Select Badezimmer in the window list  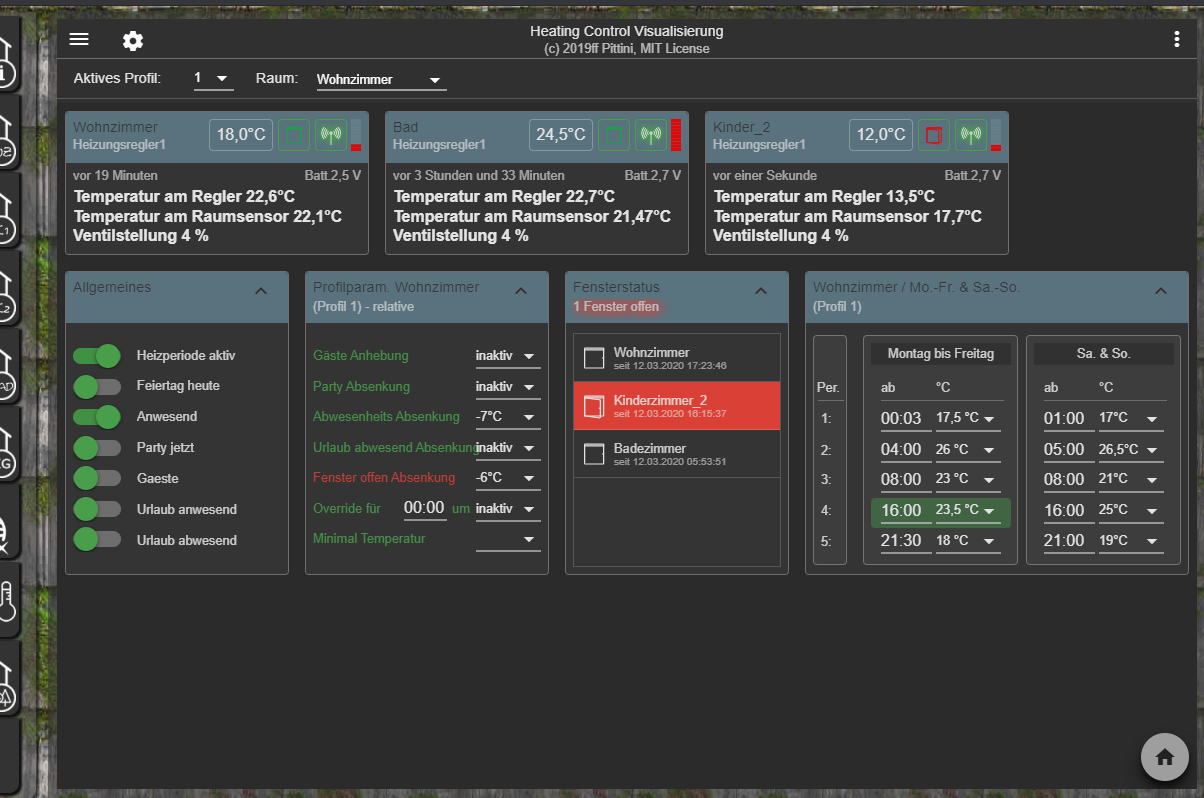click(x=677, y=454)
